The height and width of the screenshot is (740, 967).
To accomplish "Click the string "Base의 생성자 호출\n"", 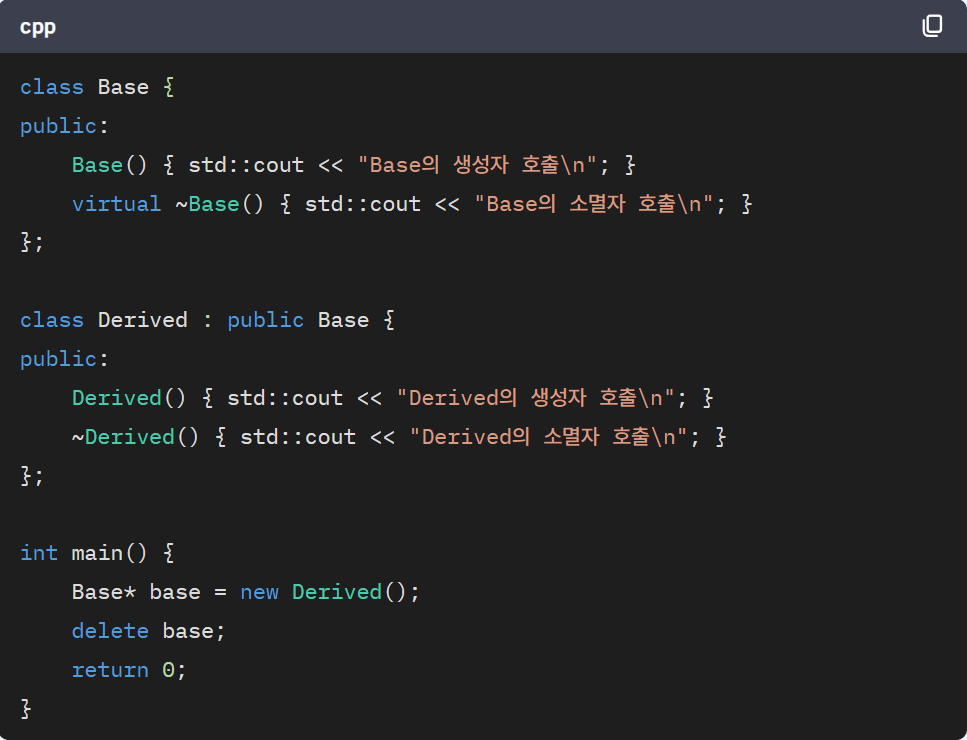I will (477, 165).
